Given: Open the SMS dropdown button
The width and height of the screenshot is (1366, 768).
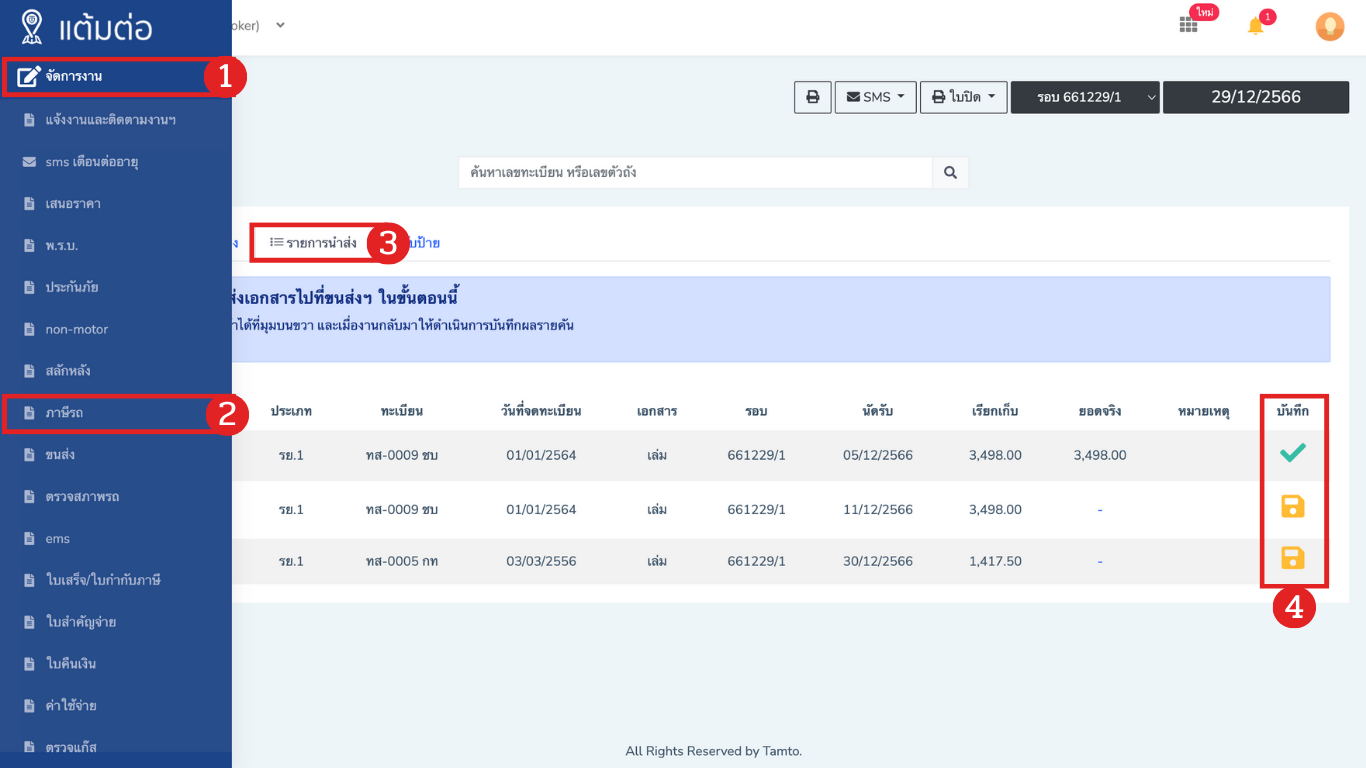Looking at the screenshot, I should pyautogui.click(x=875, y=97).
